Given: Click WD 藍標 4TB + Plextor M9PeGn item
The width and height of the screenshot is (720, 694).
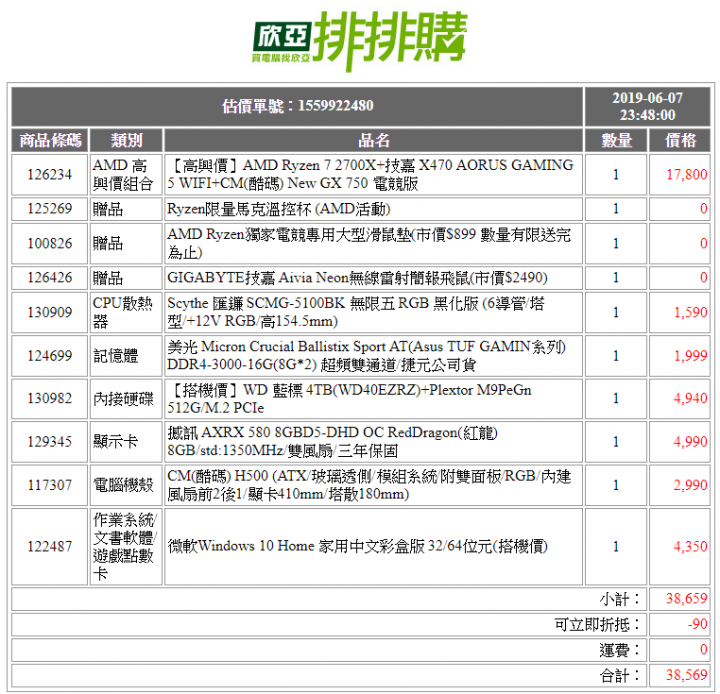Looking at the screenshot, I should tap(350, 399).
